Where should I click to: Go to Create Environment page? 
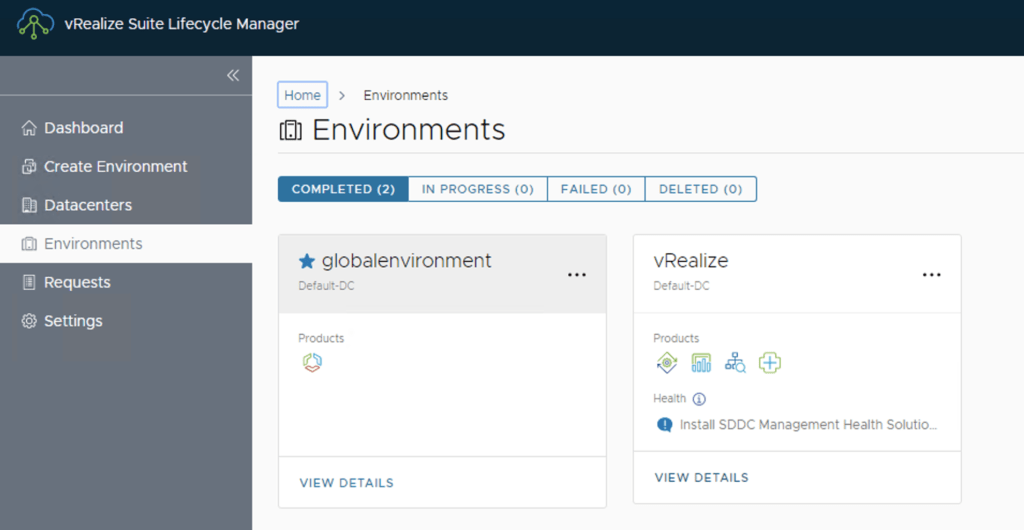tap(115, 167)
